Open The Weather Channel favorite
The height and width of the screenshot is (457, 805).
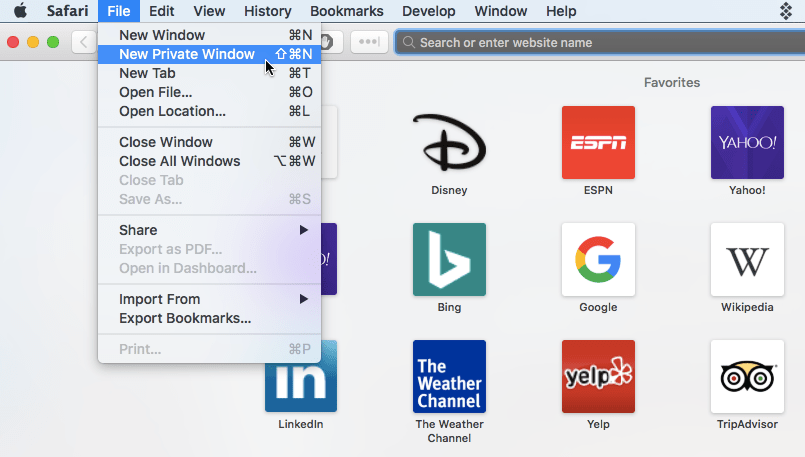point(449,376)
